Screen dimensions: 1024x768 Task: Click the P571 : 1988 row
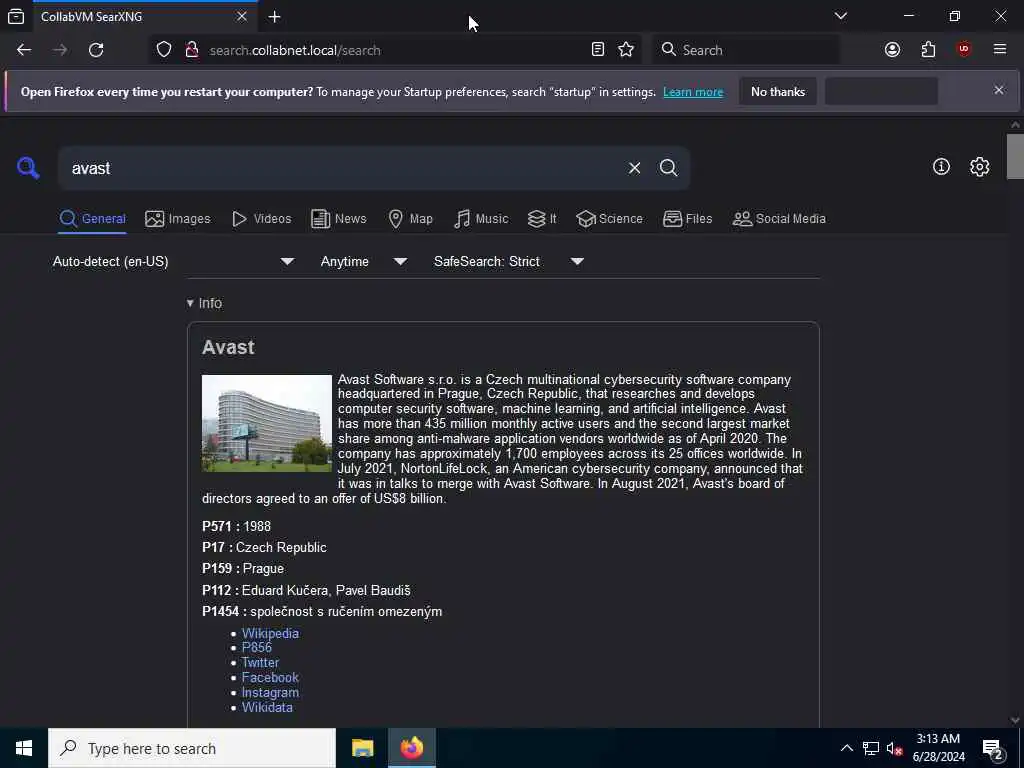(x=236, y=526)
